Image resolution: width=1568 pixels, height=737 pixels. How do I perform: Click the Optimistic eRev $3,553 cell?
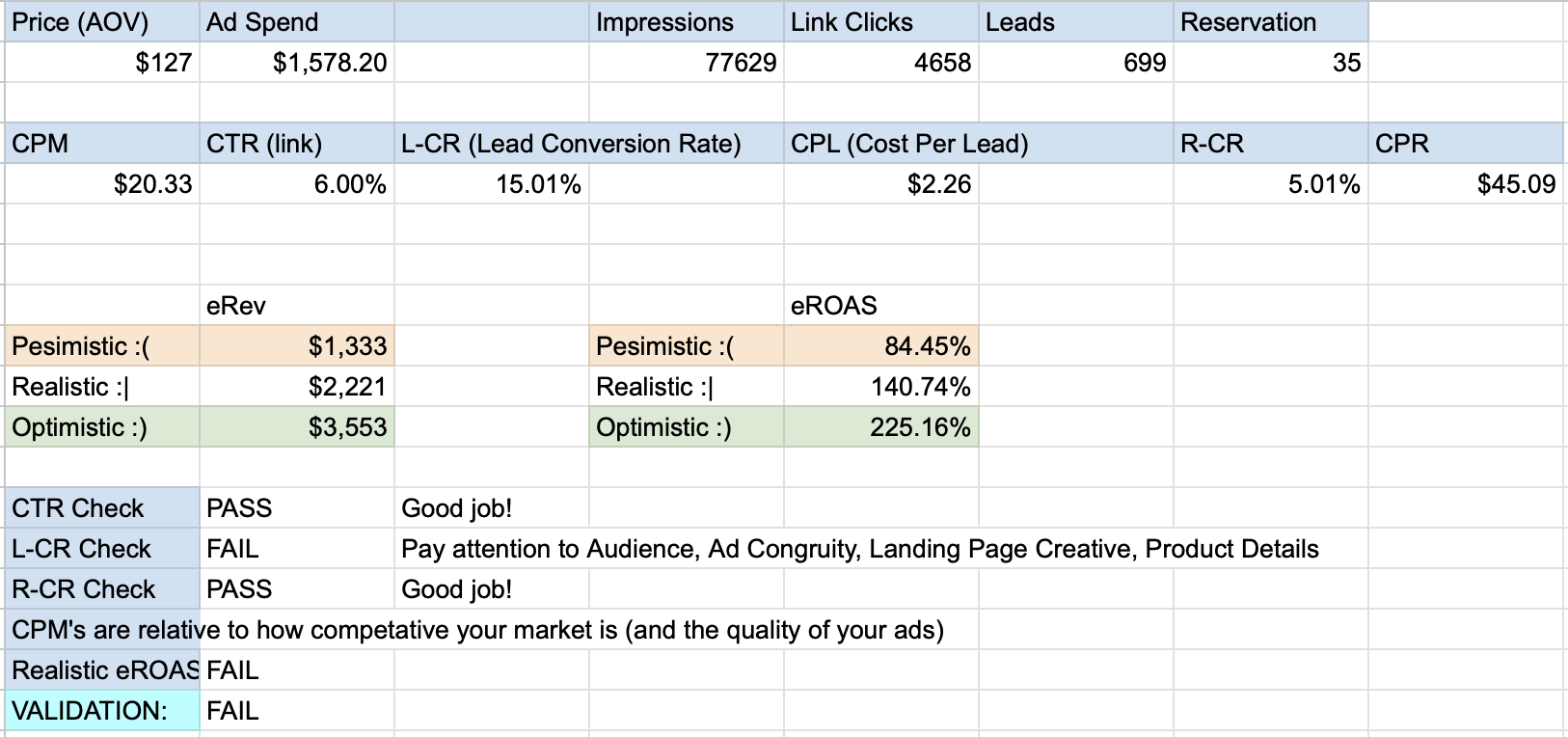(297, 427)
